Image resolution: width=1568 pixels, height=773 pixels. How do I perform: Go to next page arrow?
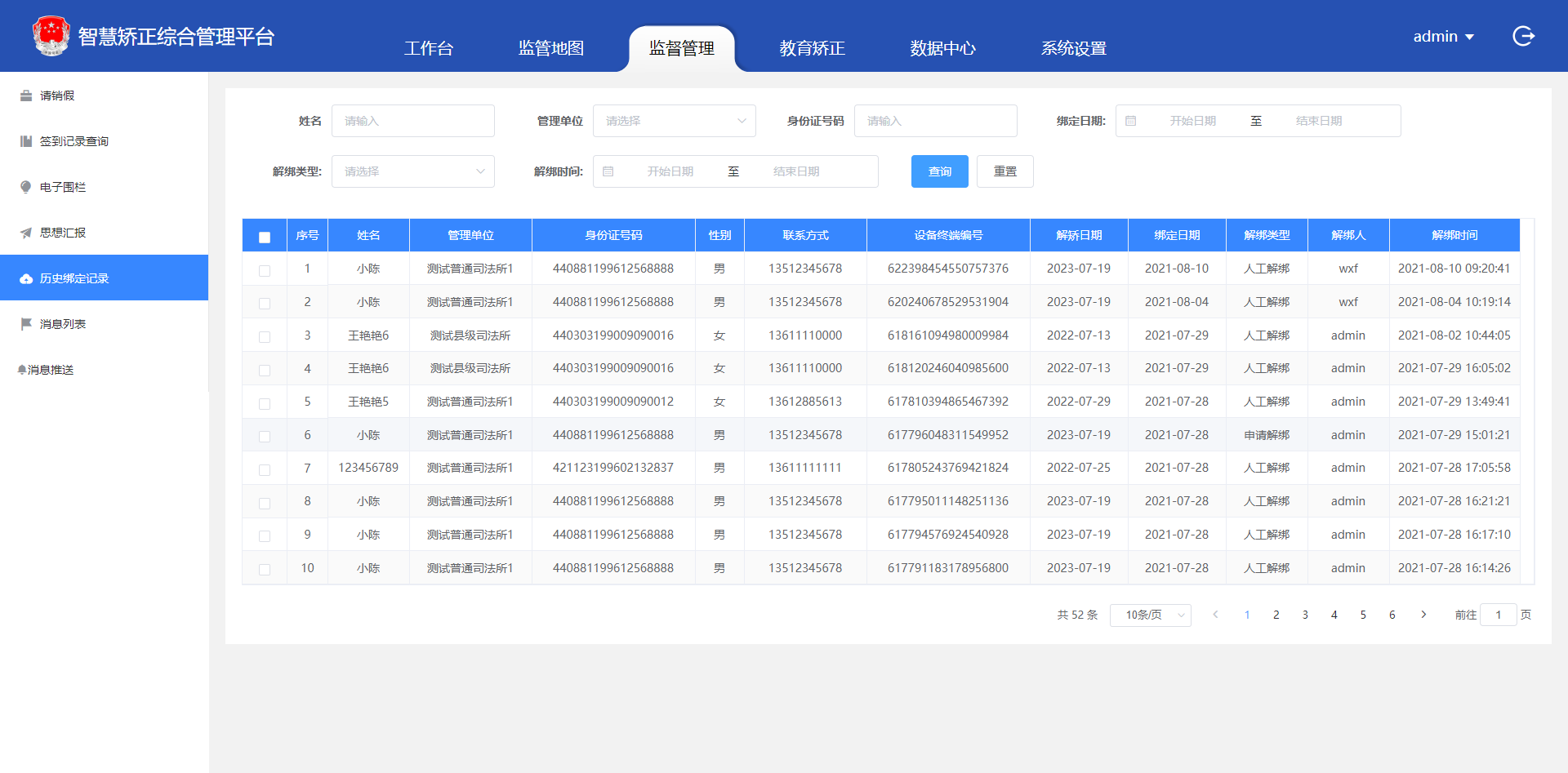point(1423,615)
